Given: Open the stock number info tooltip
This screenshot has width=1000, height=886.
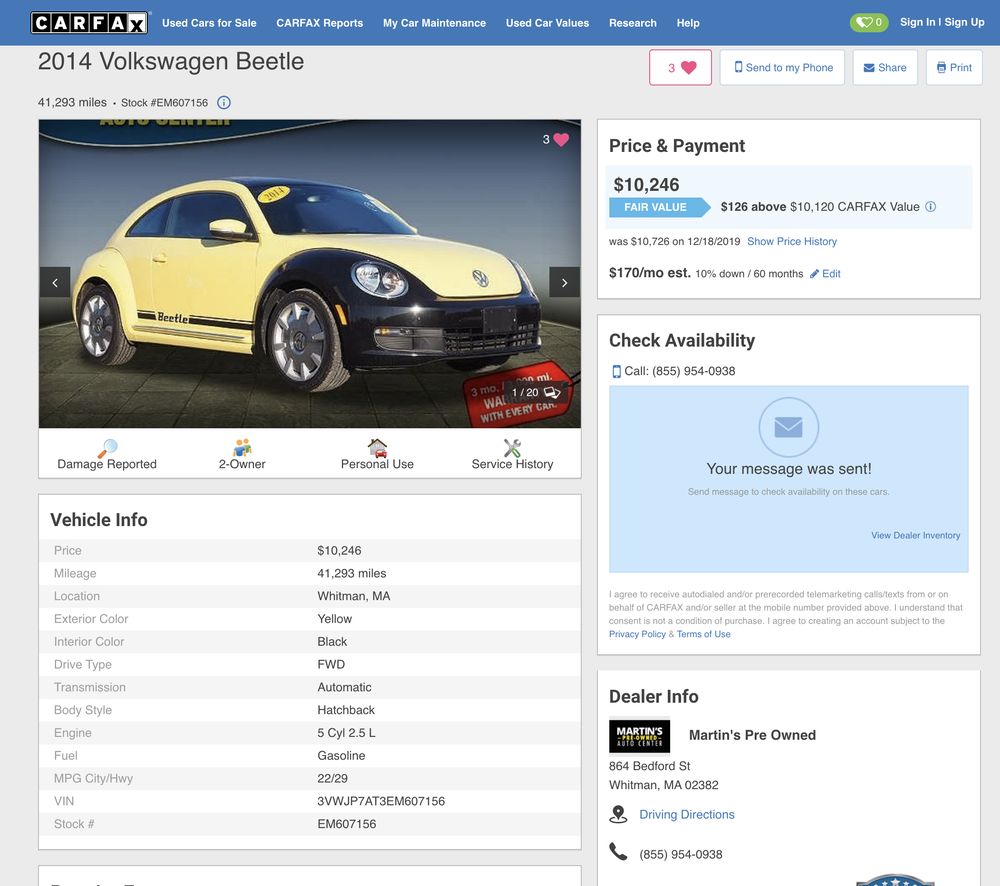Looking at the screenshot, I should (223, 101).
